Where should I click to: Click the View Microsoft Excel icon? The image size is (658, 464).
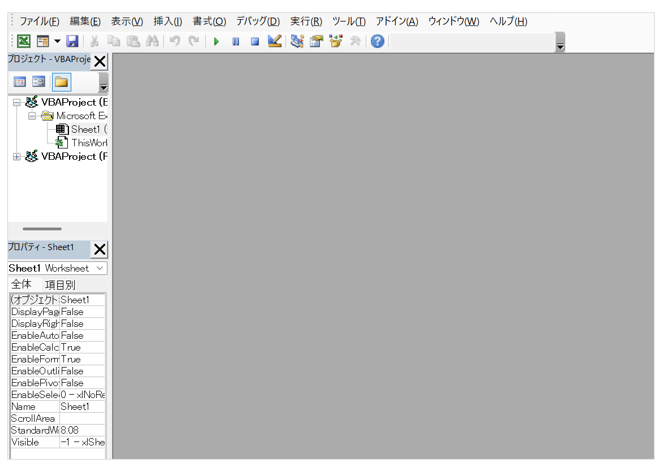coord(24,41)
